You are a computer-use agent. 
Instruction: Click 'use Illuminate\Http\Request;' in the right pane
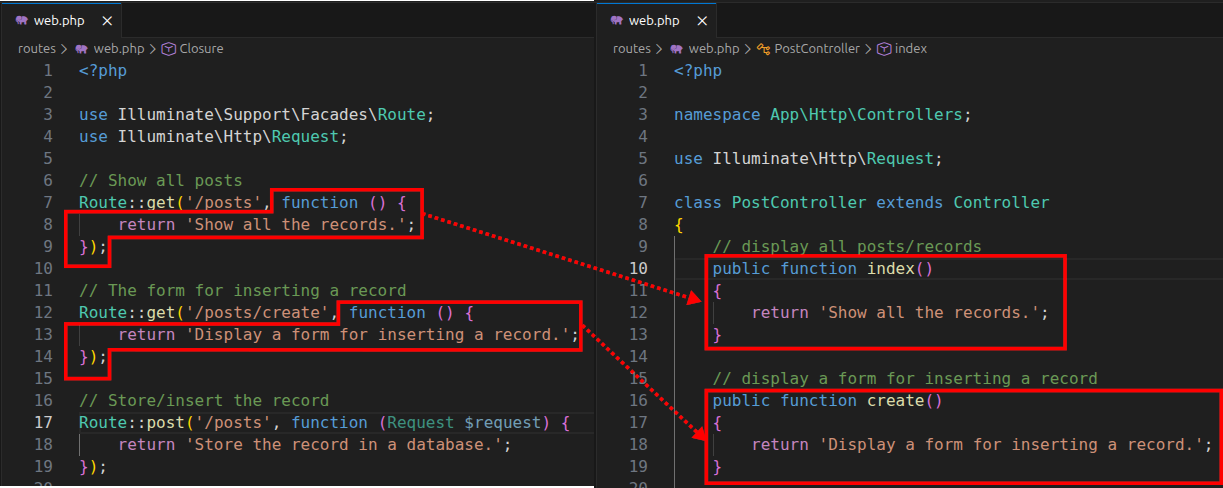(x=809, y=158)
